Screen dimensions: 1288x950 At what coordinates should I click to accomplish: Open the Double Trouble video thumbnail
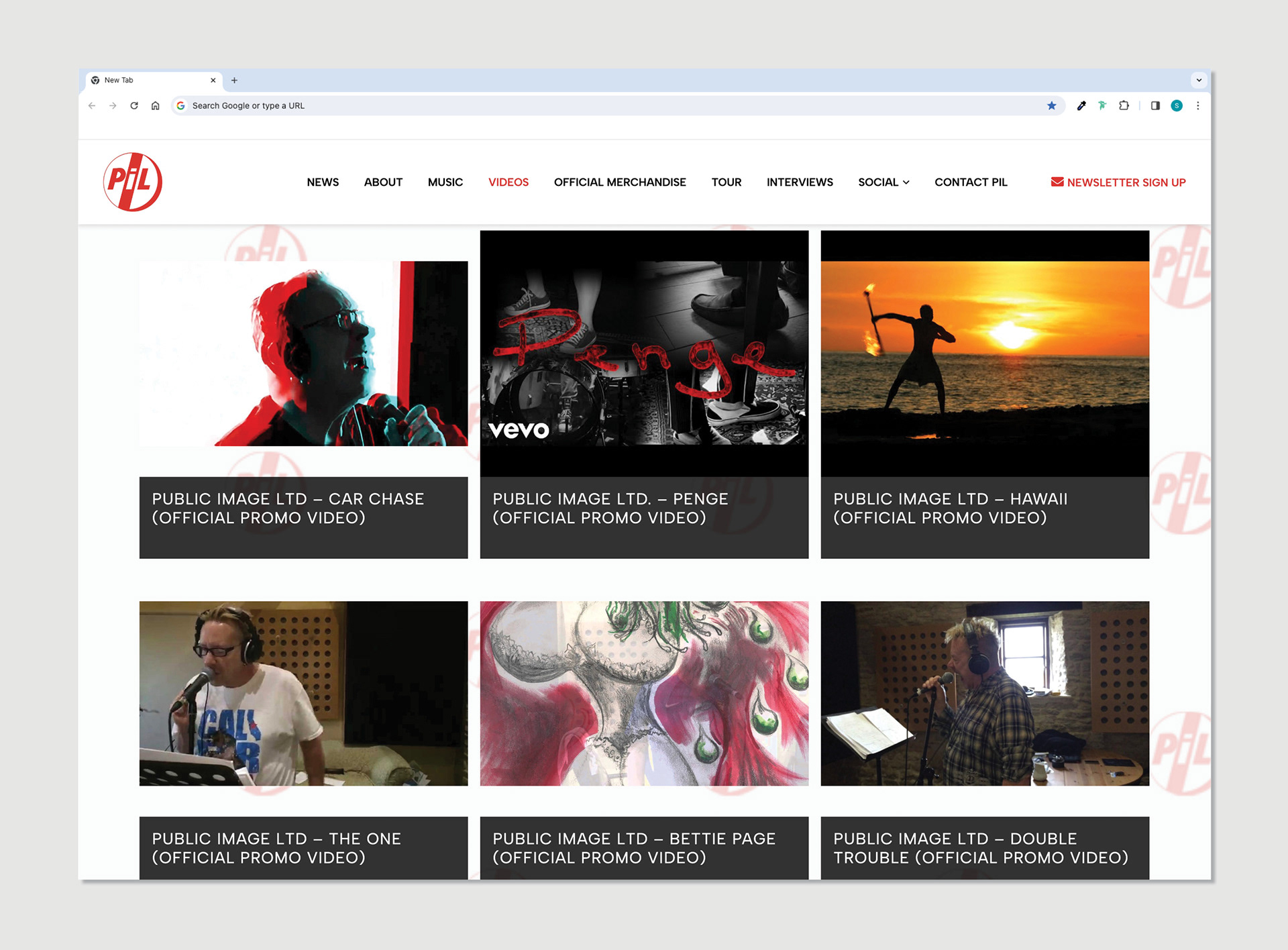(x=985, y=693)
